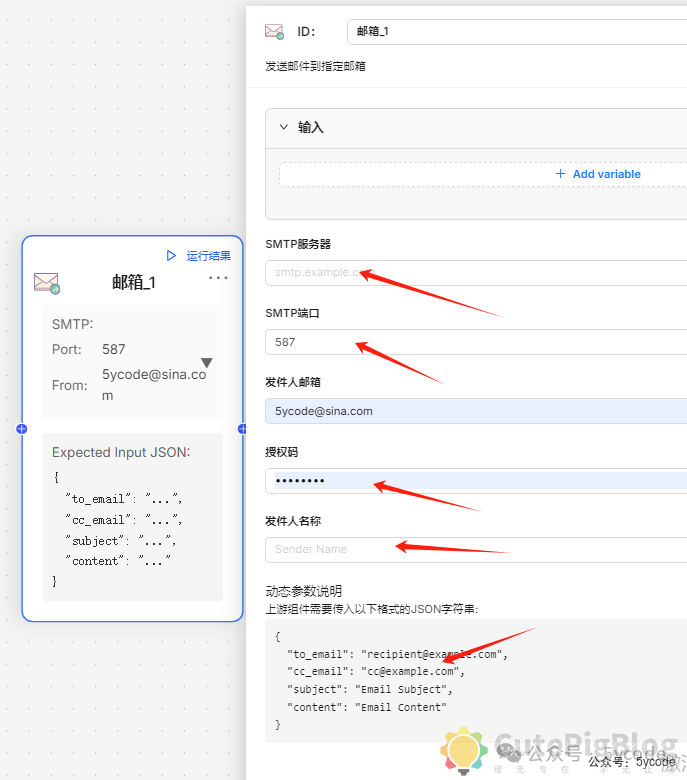Click the 发件人邮箱 field with 5ycode@sina.com
This screenshot has height=780, width=687.
click(476, 411)
